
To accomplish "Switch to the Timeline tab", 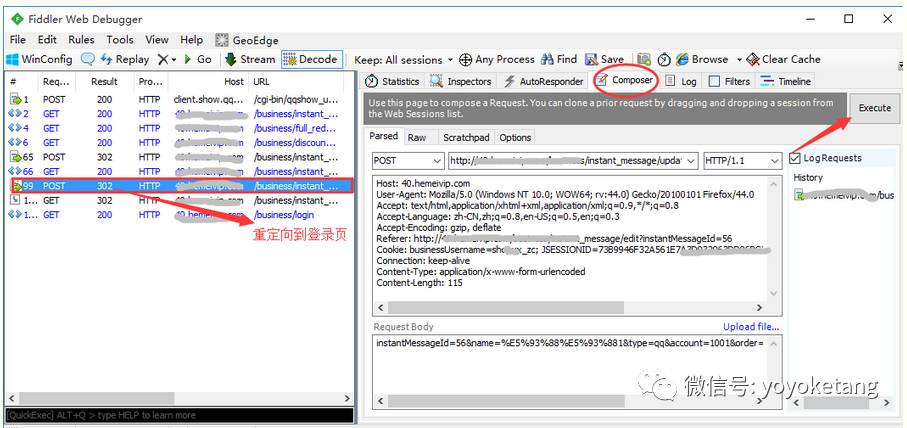I will click(x=786, y=82).
